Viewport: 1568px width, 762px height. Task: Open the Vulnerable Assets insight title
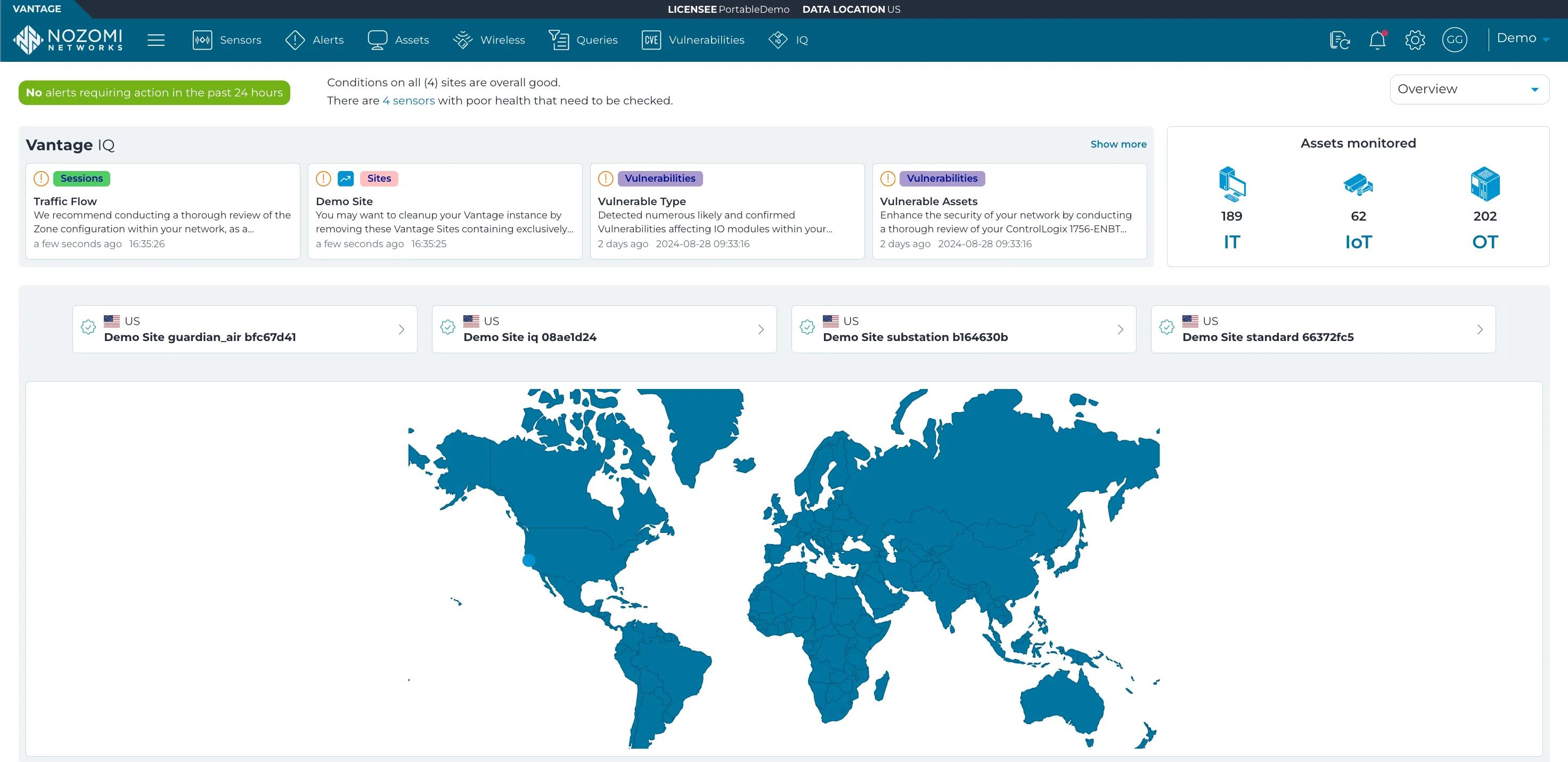coord(929,201)
